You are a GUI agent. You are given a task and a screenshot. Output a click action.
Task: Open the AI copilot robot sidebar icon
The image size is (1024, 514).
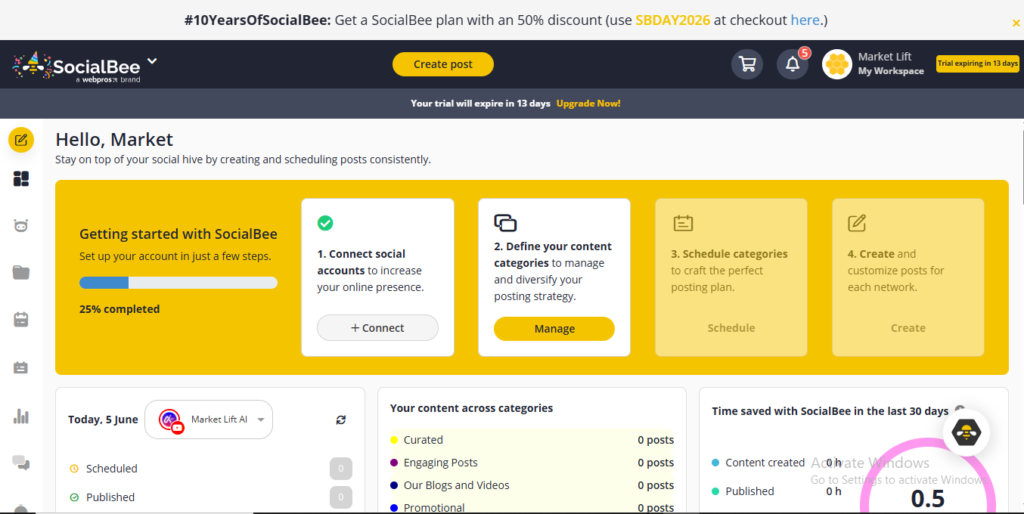[21, 226]
